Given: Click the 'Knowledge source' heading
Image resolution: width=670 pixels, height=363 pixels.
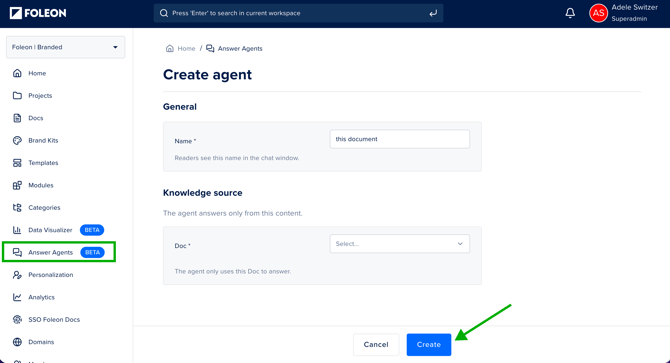Looking at the screenshot, I should point(203,193).
